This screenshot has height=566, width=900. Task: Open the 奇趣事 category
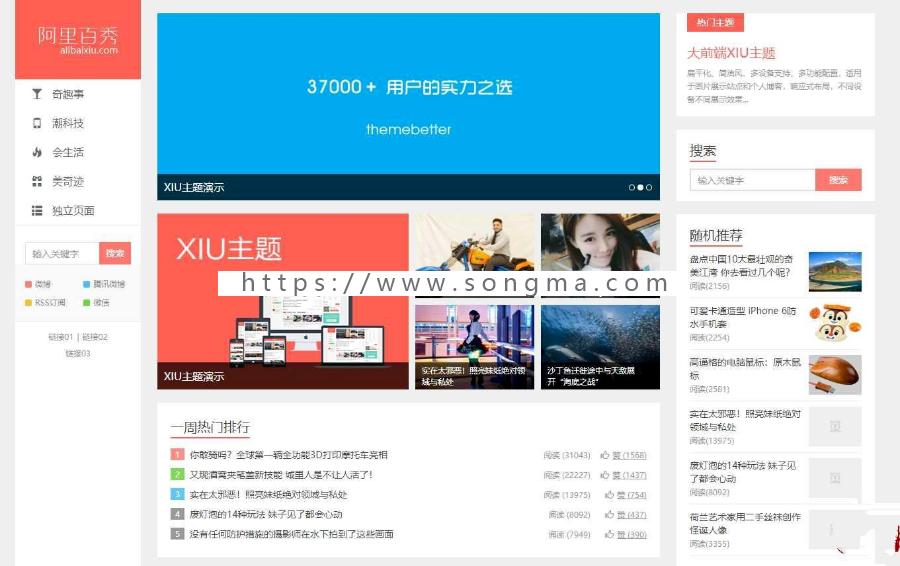coord(68,94)
